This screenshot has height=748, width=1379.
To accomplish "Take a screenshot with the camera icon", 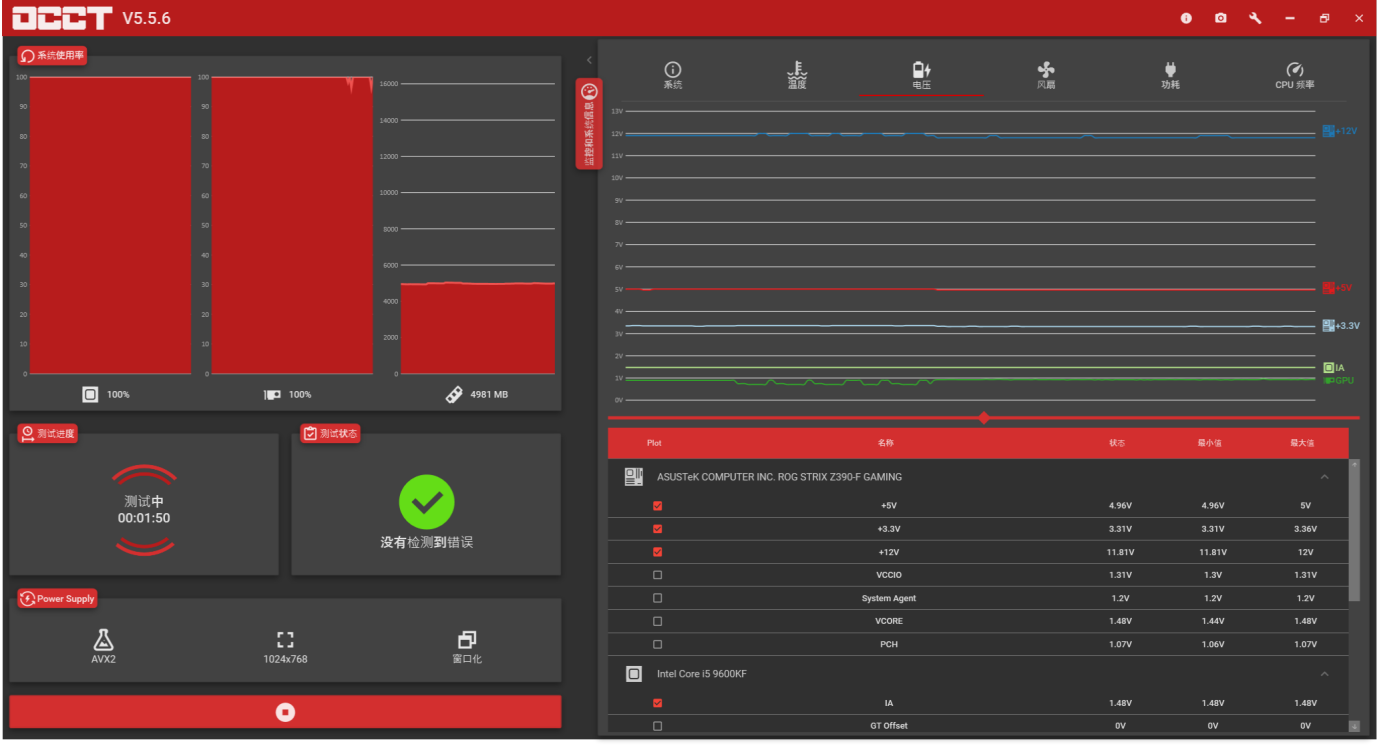I will [1220, 18].
